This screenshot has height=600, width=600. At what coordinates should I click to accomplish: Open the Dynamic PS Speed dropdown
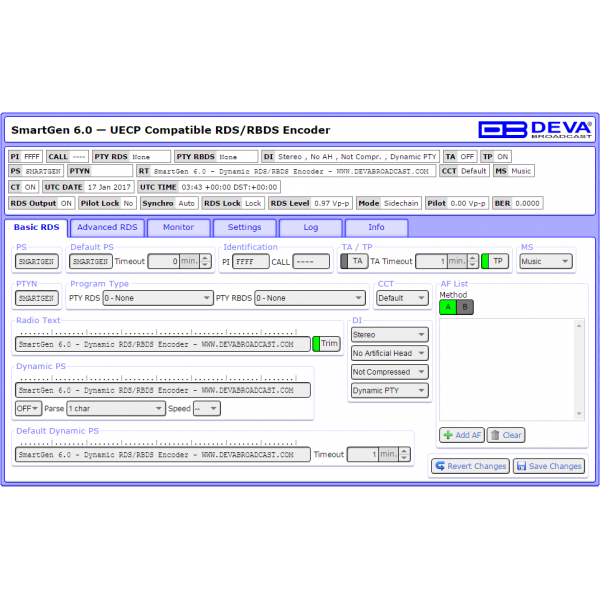[x=207, y=409]
